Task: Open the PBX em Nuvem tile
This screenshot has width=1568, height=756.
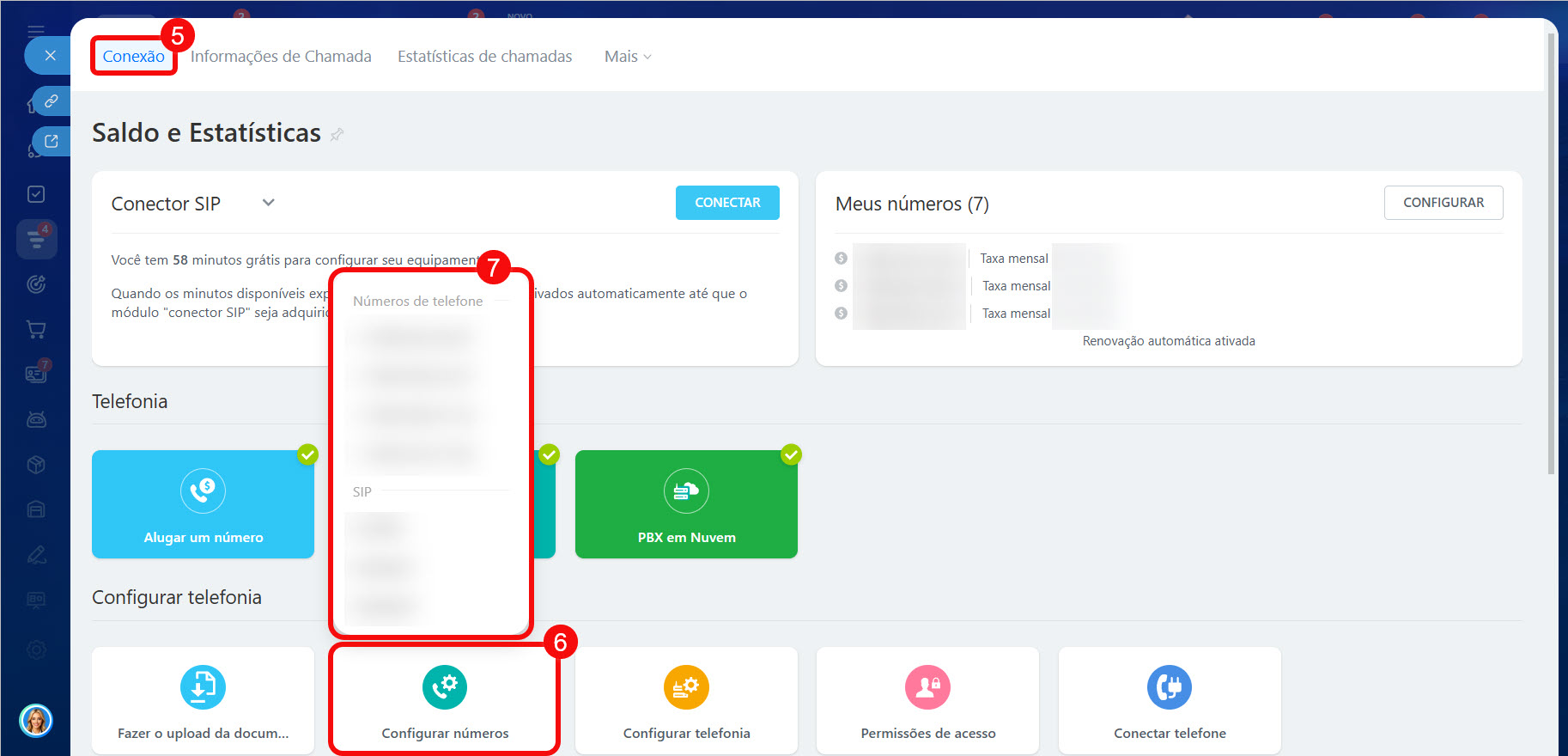Action: 686,504
